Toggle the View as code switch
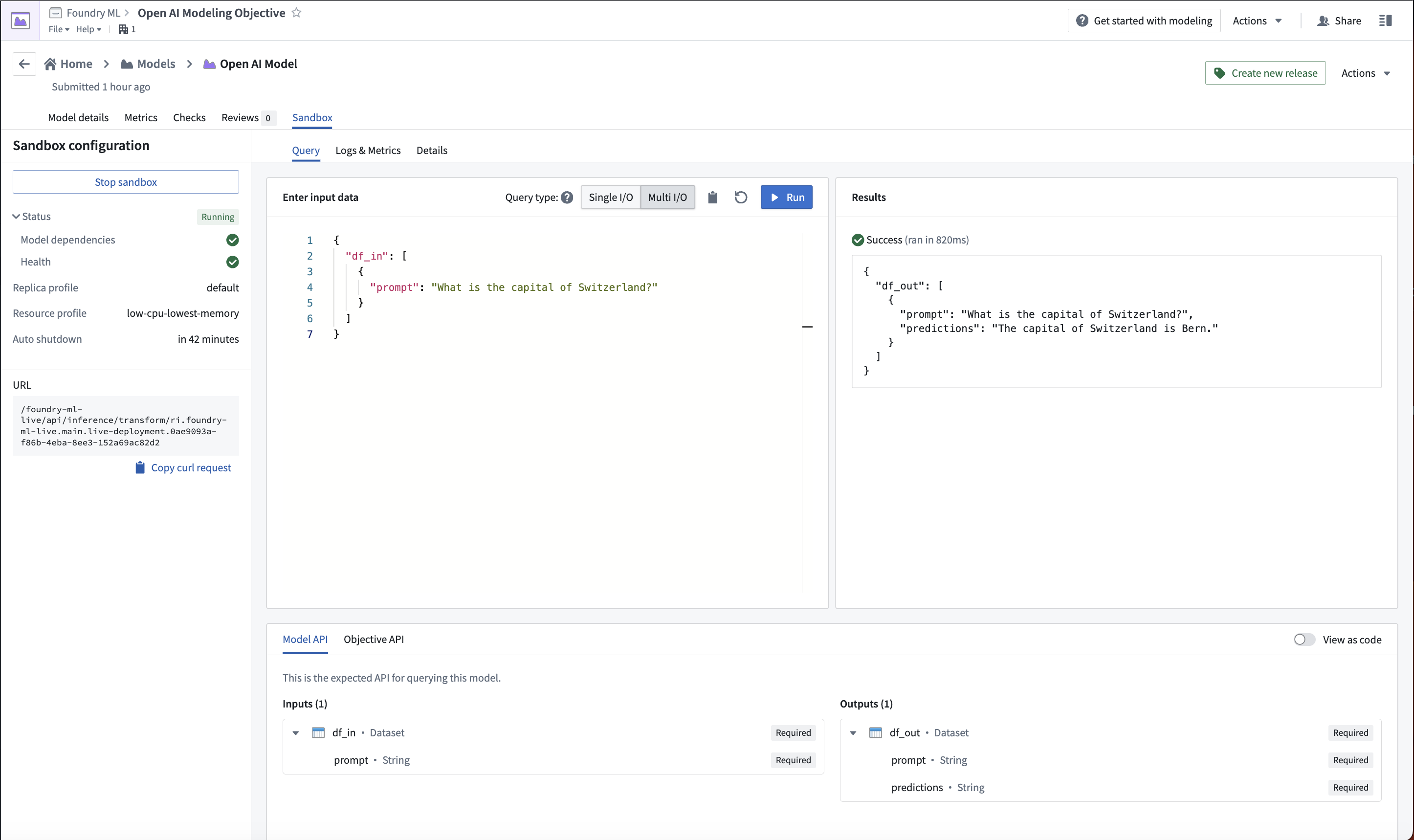 1304,640
